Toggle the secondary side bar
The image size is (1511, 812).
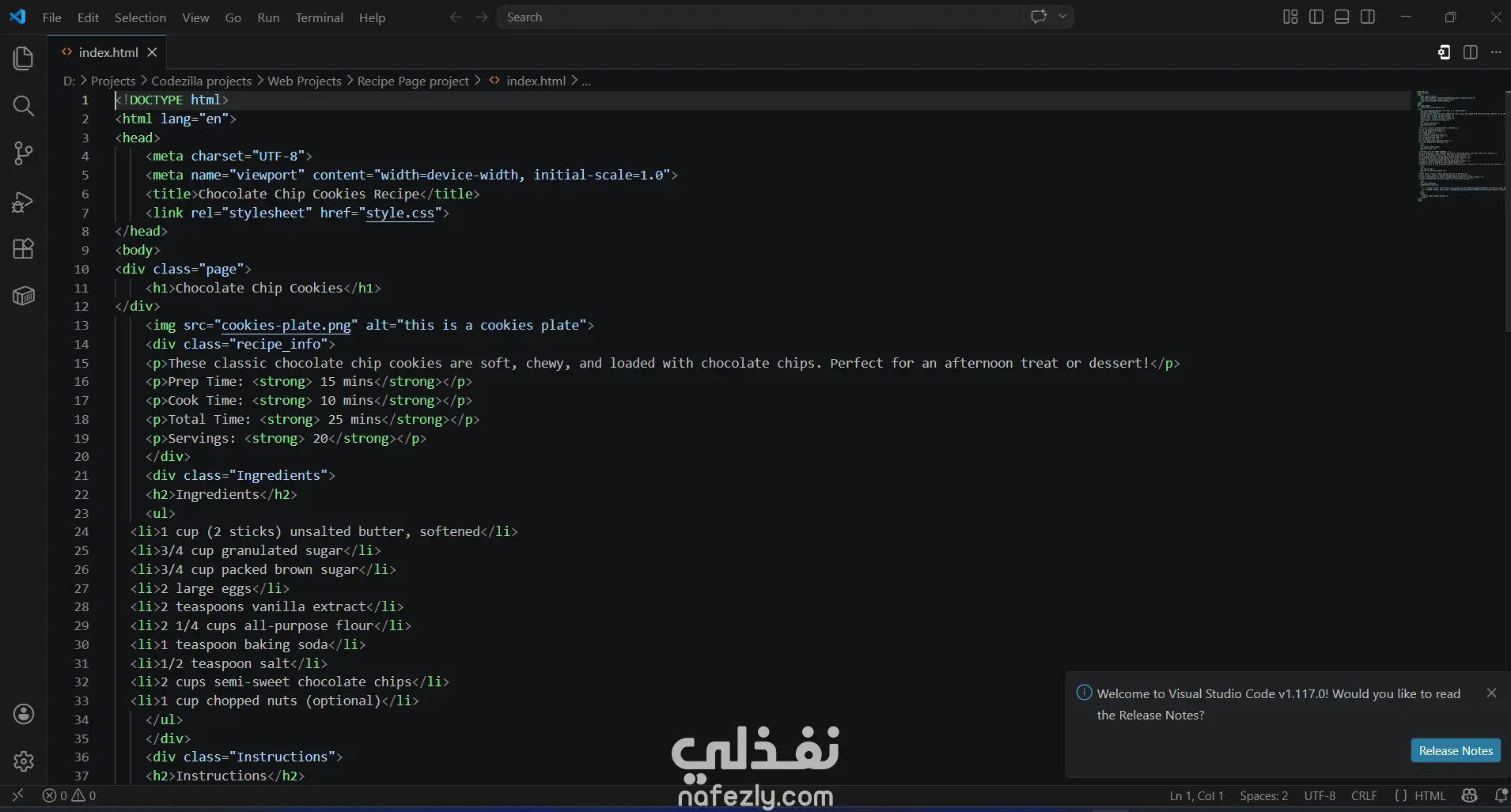tap(1368, 17)
